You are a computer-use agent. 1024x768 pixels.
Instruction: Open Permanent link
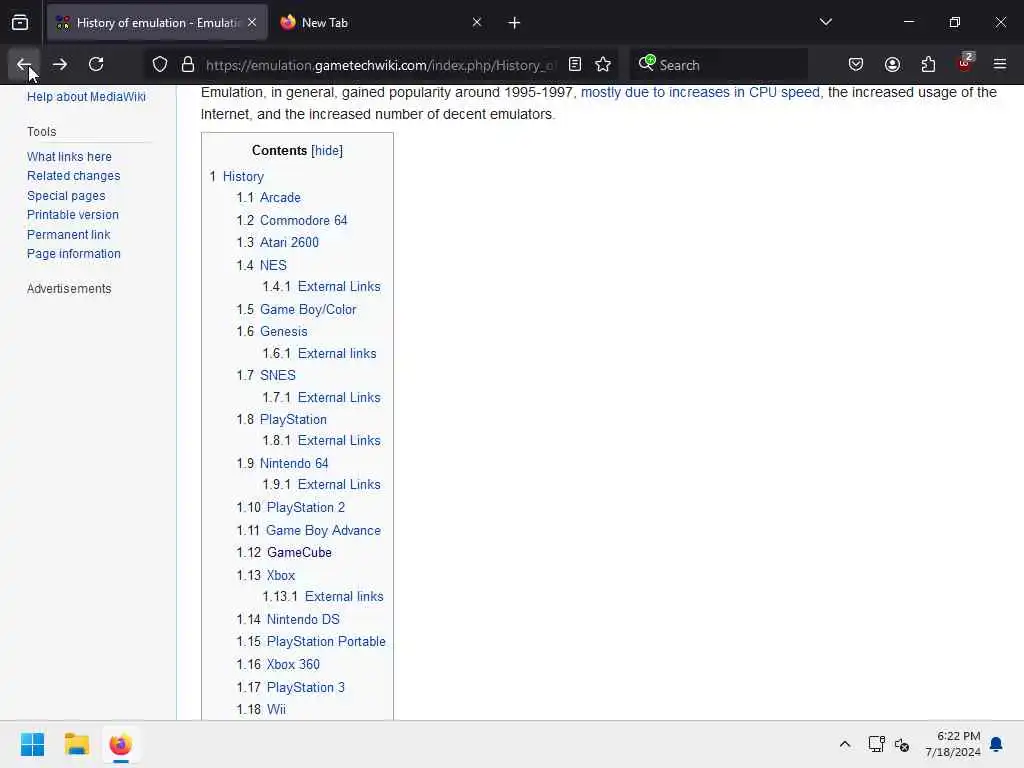tap(68, 234)
